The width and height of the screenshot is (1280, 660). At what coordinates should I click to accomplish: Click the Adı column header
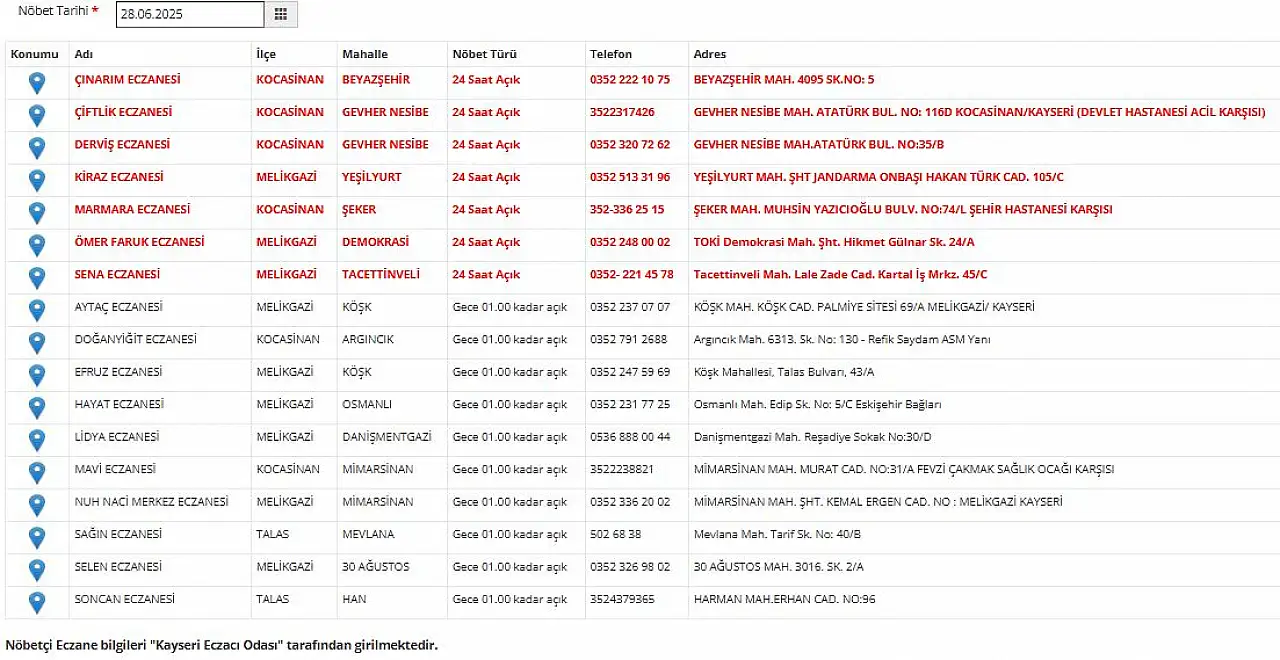pyautogui.click(x=84, y=54)
